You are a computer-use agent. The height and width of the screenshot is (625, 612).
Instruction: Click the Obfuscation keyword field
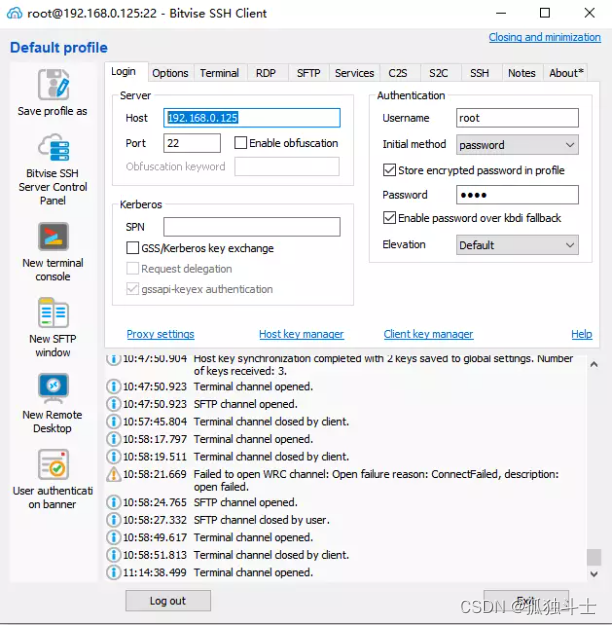point(287,166)
